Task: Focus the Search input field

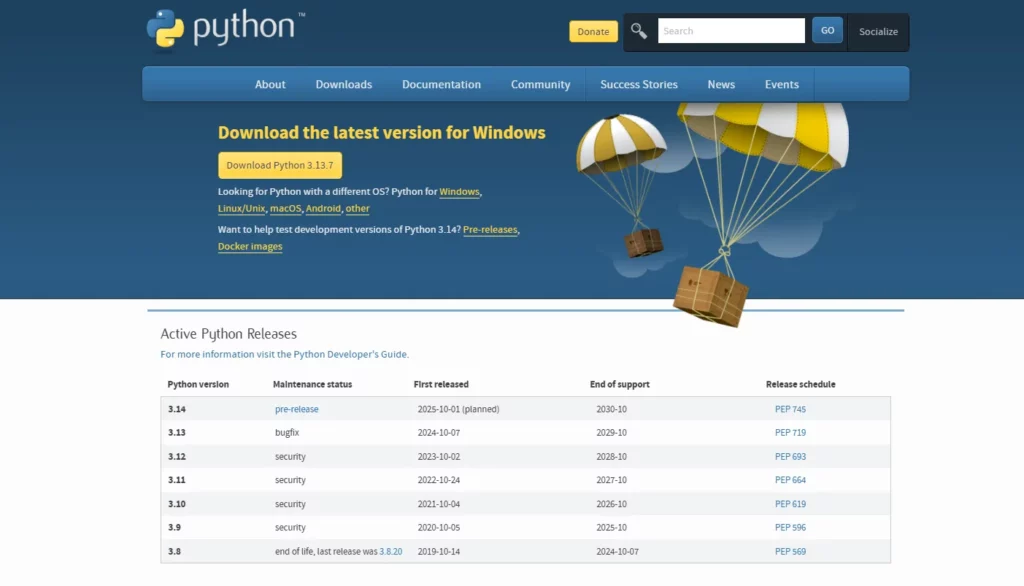Action: pos(731,31)
